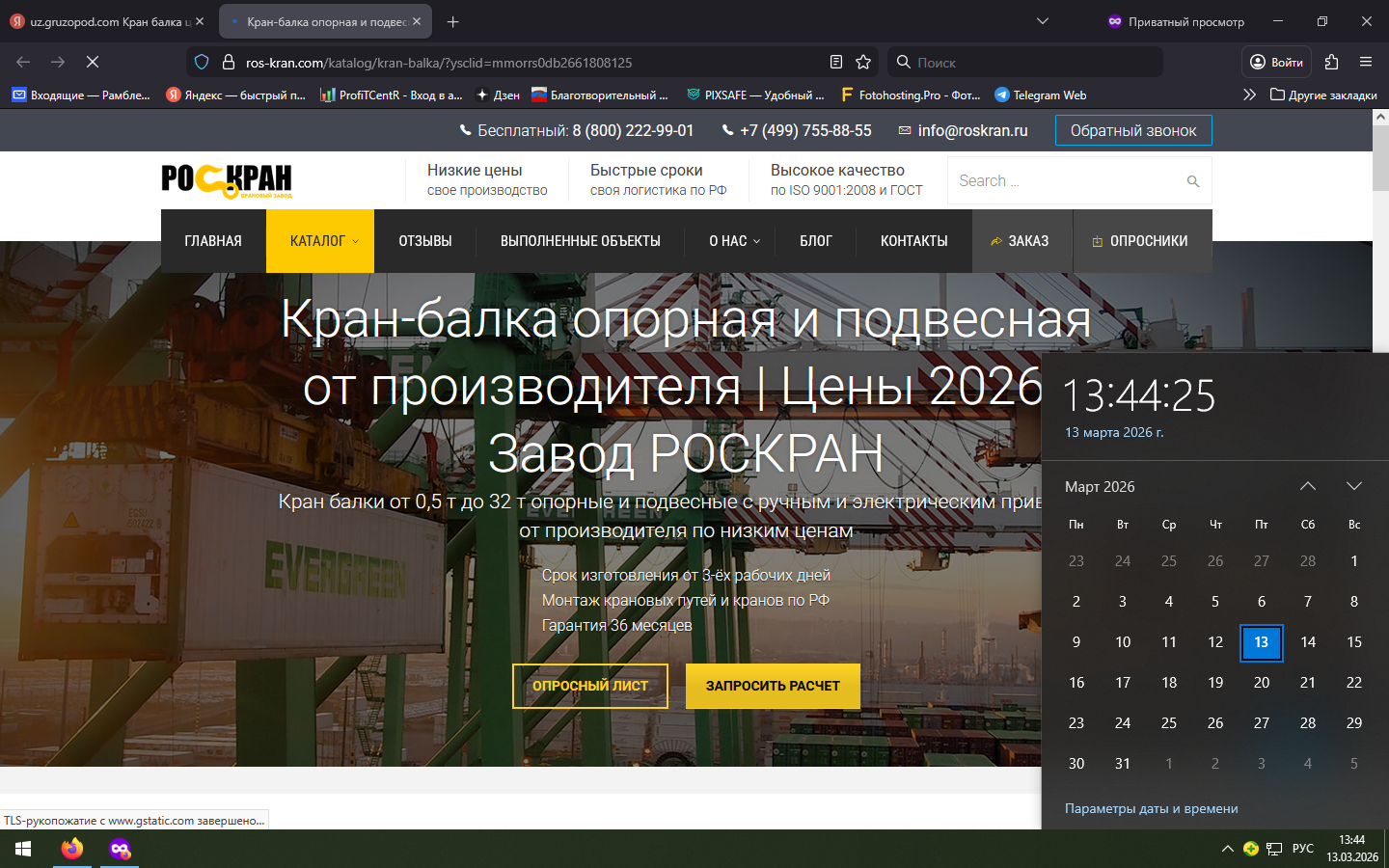Viewport: 1389px width, 868px height.
Task: Go to previous month in calendar
Action: [1307, 486]
